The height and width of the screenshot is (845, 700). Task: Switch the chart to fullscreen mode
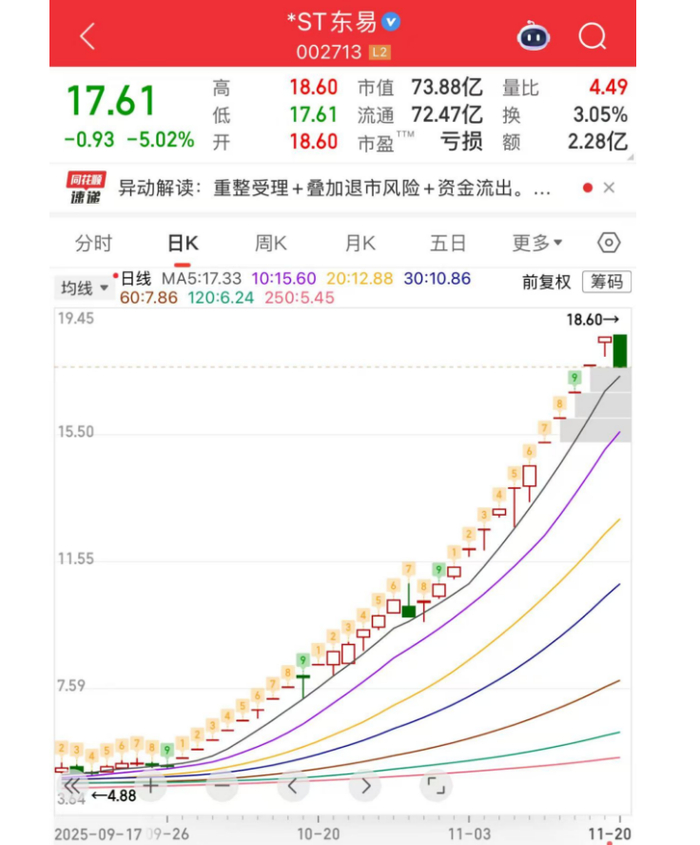[436, 786]
